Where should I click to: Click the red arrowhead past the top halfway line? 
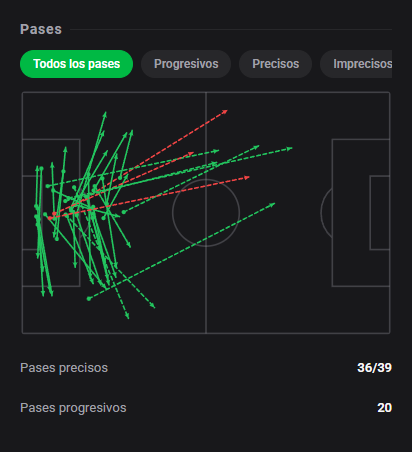[x=225, y=111]
